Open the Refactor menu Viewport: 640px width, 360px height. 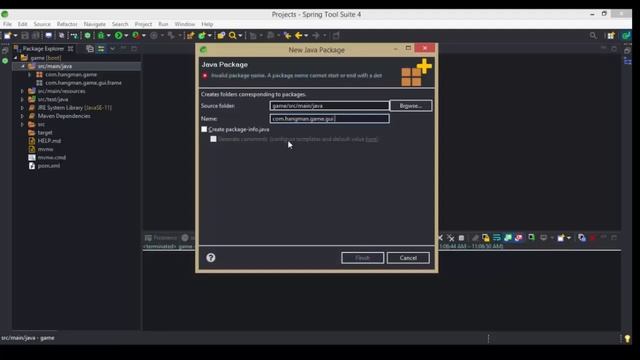point(67,24)
